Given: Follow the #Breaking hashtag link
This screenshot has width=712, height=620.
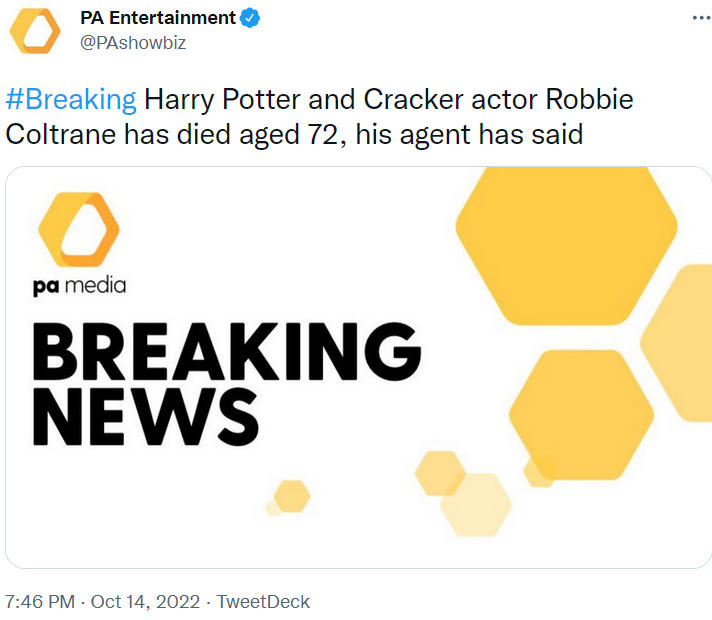Looking at the screenshot, I should click(71, 99).
